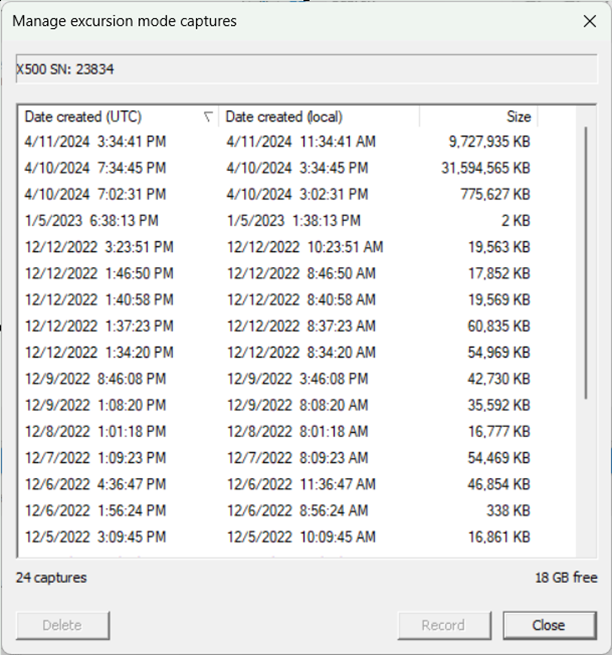Viewport: 612px width, 655px height.
Task: Click local time 12/12/2022 8:37:23 AM
Action: pyautogui.click(x=301, y=326)
